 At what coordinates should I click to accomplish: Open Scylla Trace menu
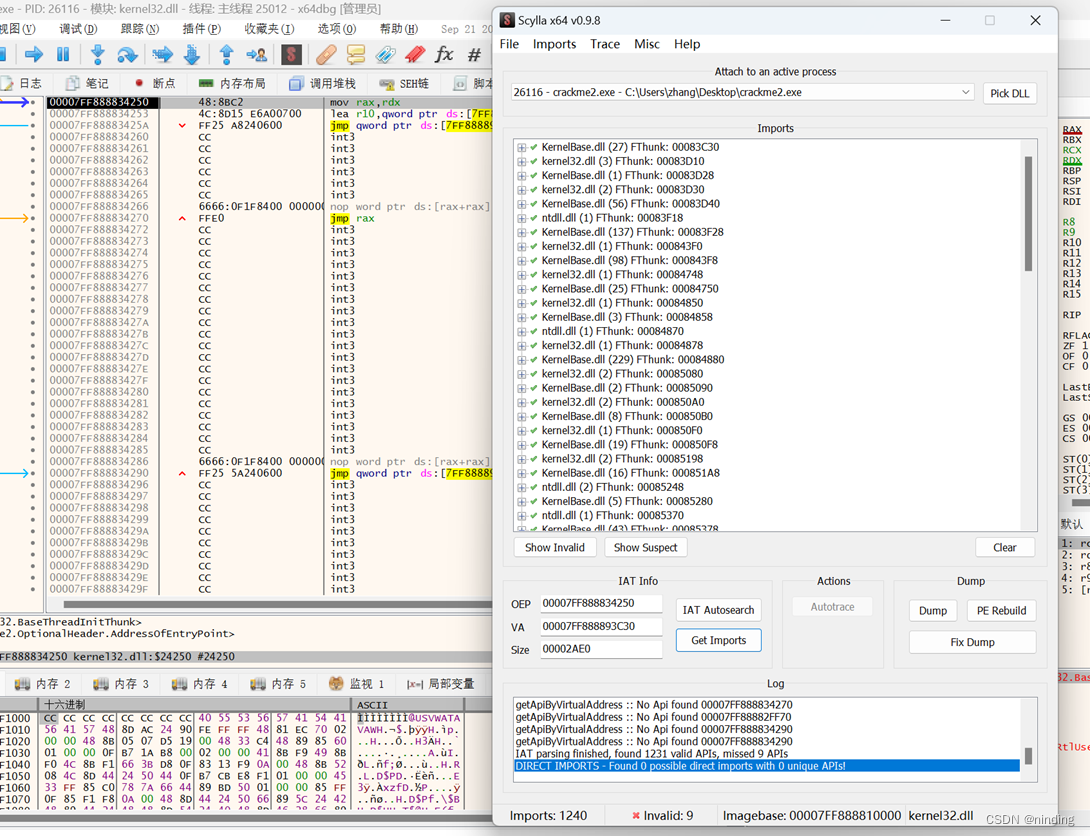click(605, 44)
